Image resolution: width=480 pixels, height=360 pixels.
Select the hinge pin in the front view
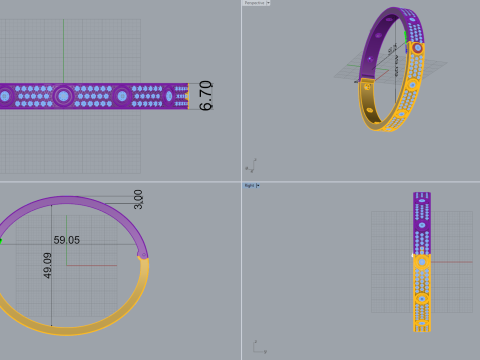pos(143,255)
